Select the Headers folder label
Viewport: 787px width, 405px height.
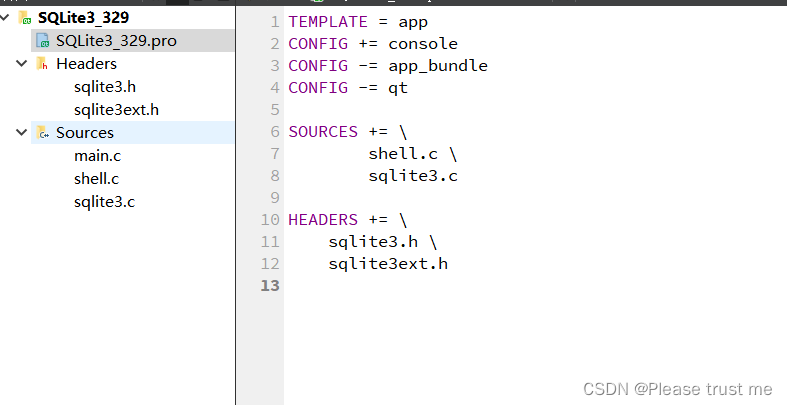coord(86,64)
